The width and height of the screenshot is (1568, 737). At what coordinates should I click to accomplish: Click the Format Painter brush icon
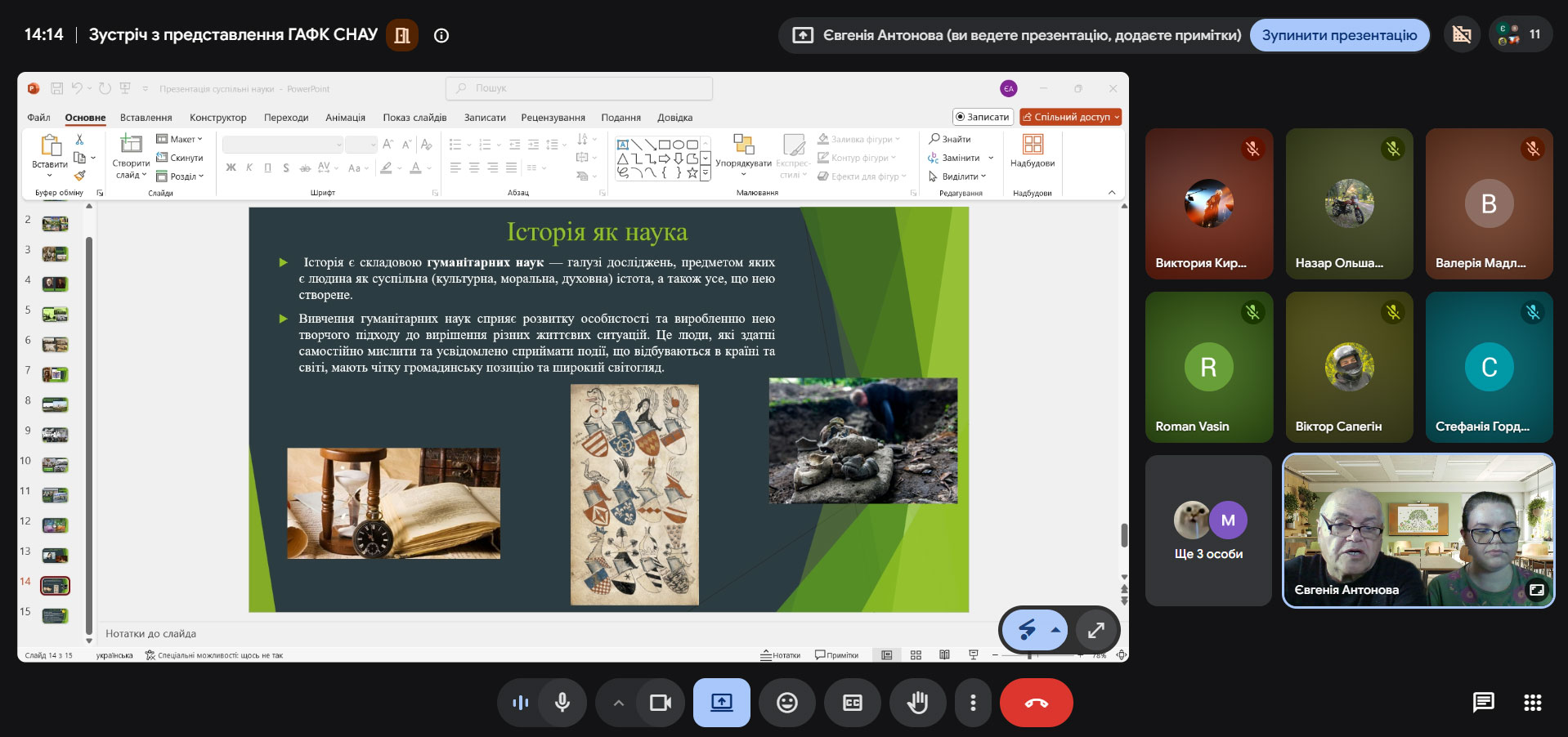pyautogui.click(x=79, y=175)
